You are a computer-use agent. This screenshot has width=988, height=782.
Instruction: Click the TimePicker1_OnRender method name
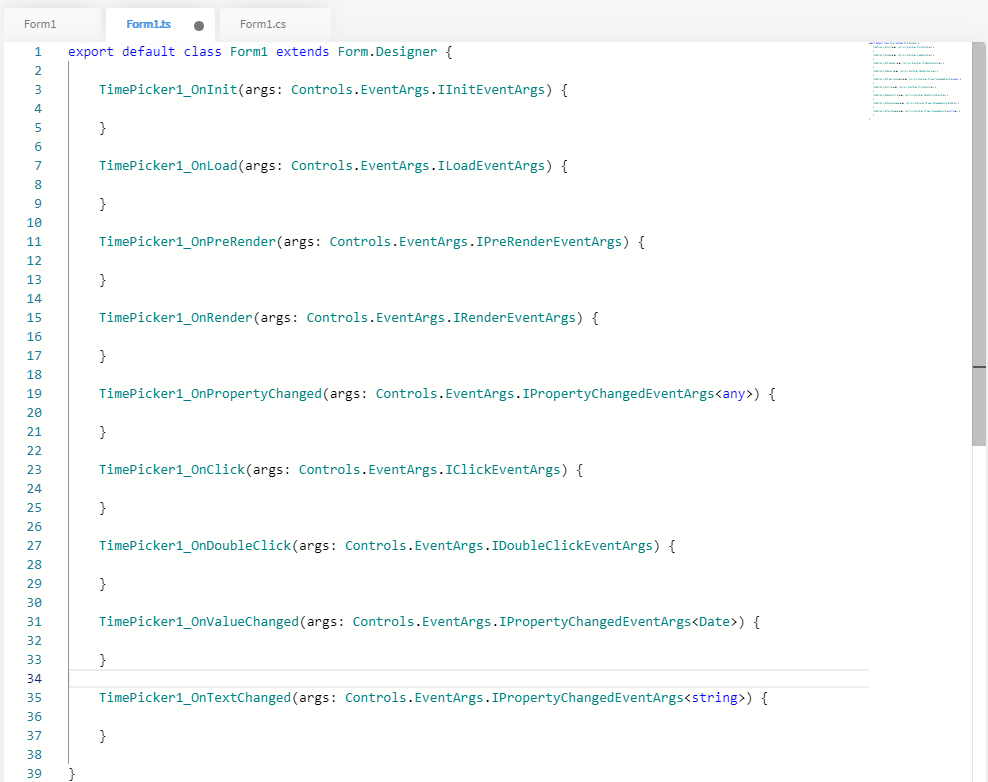(x=175, y=318)
